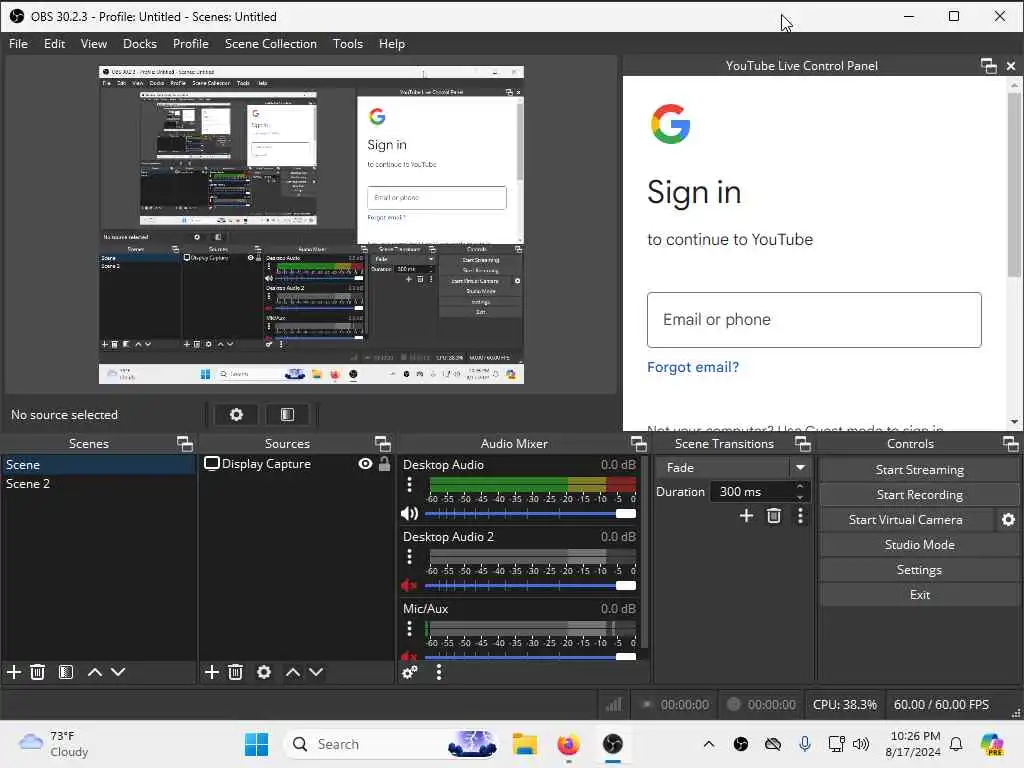
Task: Adjust Desktop Audio 2 volume slider
Action: 530,585
